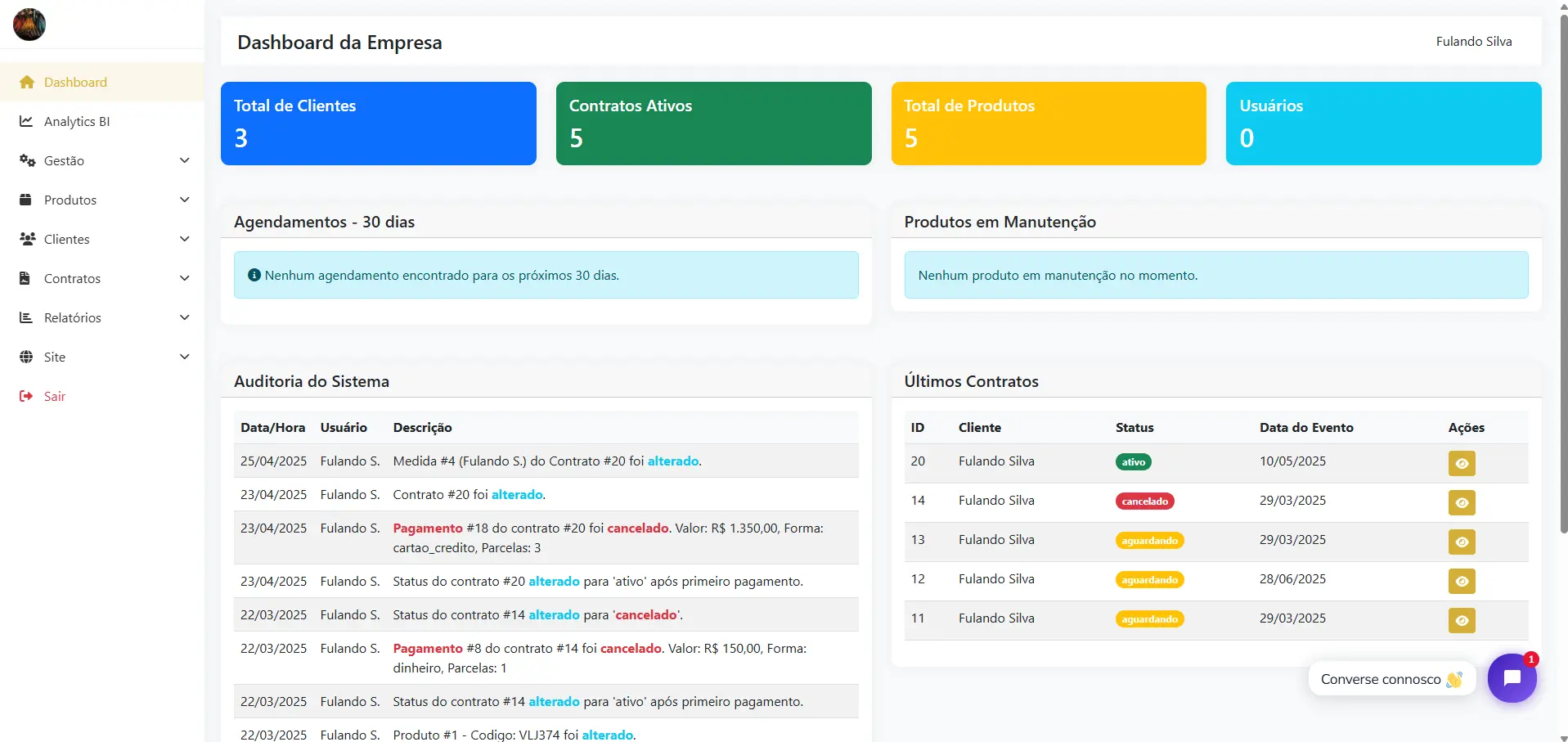
Task: Click the Contratos document icon
Action: click(25, 278)
